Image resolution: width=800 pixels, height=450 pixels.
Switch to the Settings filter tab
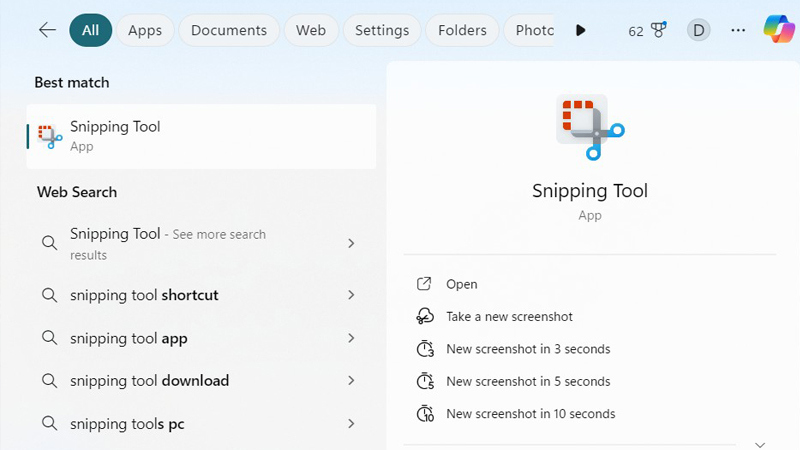(382, 30)
